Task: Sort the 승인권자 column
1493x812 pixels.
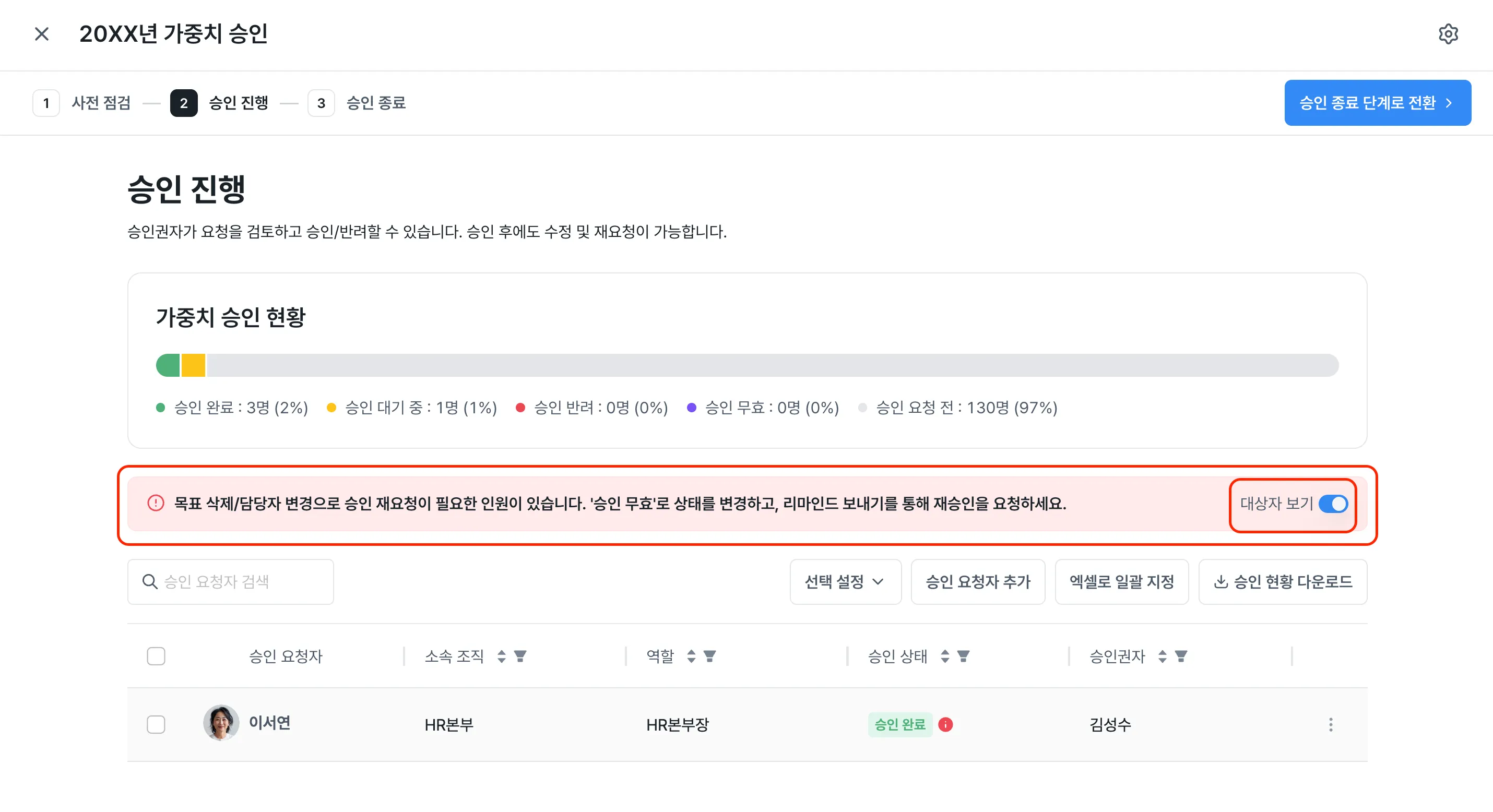Action: (1162, 656)
